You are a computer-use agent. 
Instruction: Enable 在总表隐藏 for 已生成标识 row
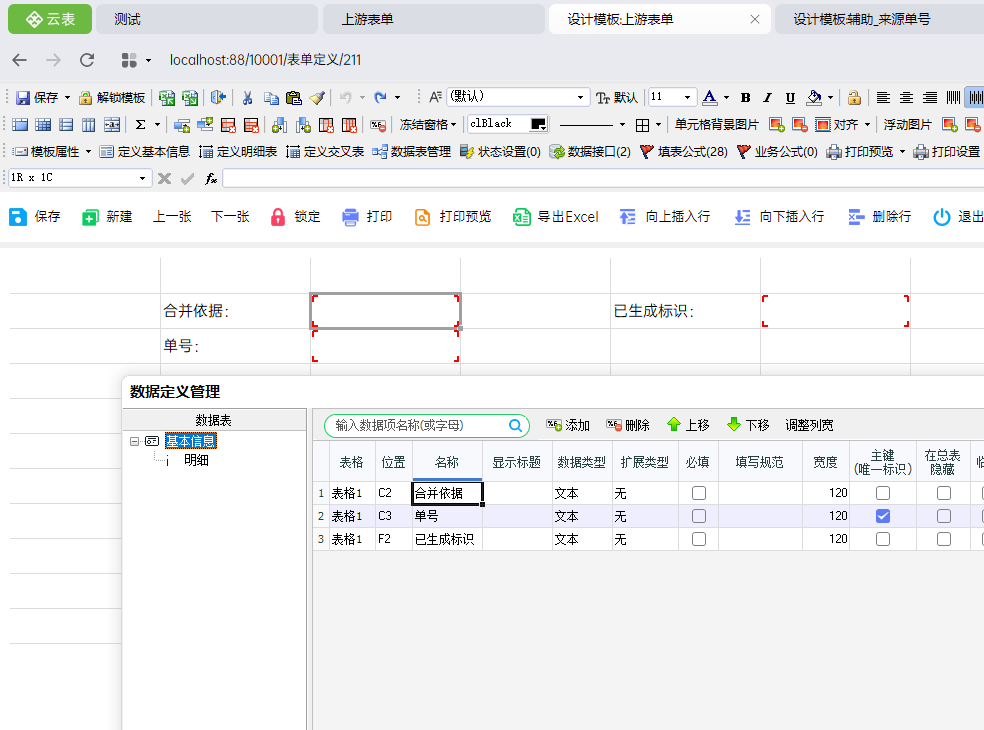(944, 539)
